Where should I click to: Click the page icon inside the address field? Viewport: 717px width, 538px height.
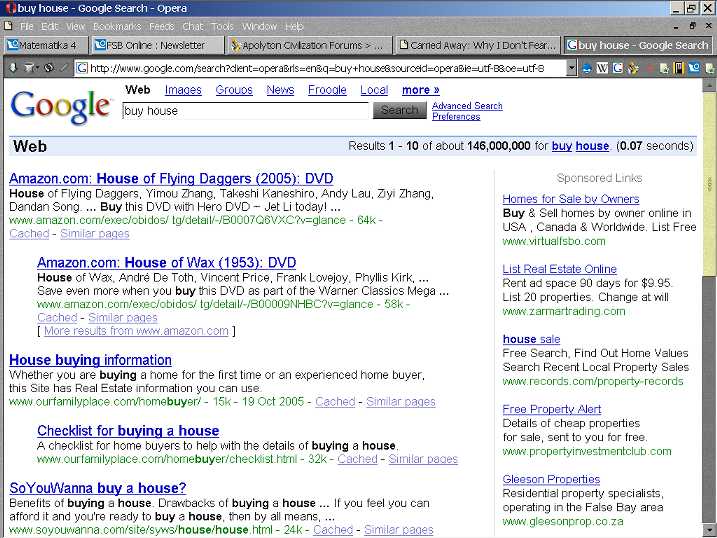[x=80, y=68]
